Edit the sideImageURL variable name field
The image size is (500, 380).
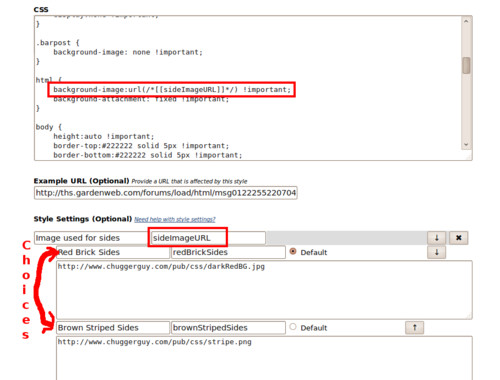click(208, 238)
